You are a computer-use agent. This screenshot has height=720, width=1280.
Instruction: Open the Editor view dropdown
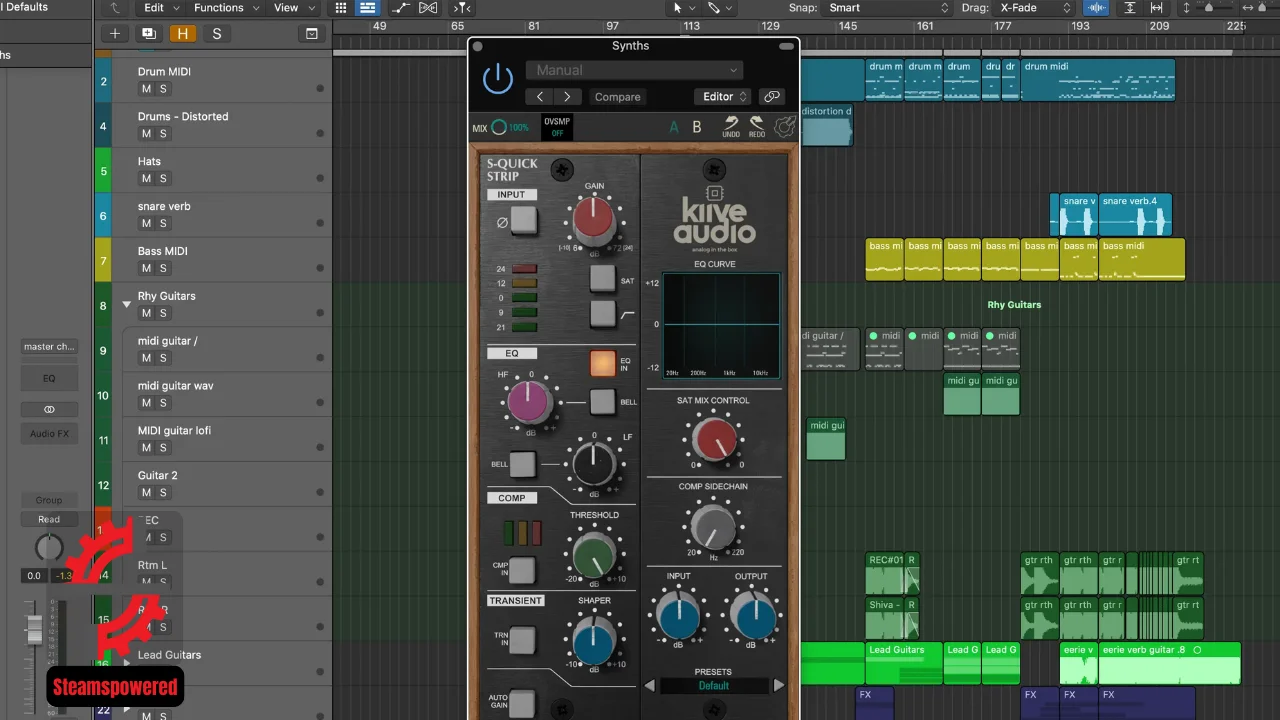pyautogui.click(x=723, y=97)
